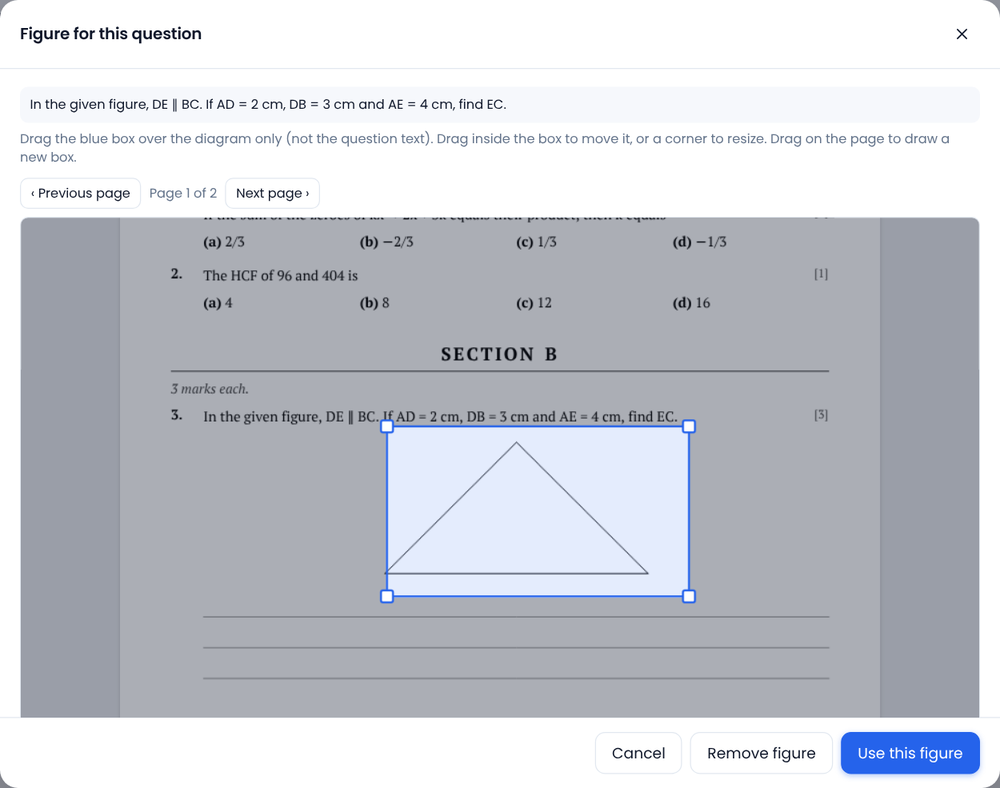Click the 'Figure for this question' title
Viewport: 1000px width, 788px height.
pos(111,34)
